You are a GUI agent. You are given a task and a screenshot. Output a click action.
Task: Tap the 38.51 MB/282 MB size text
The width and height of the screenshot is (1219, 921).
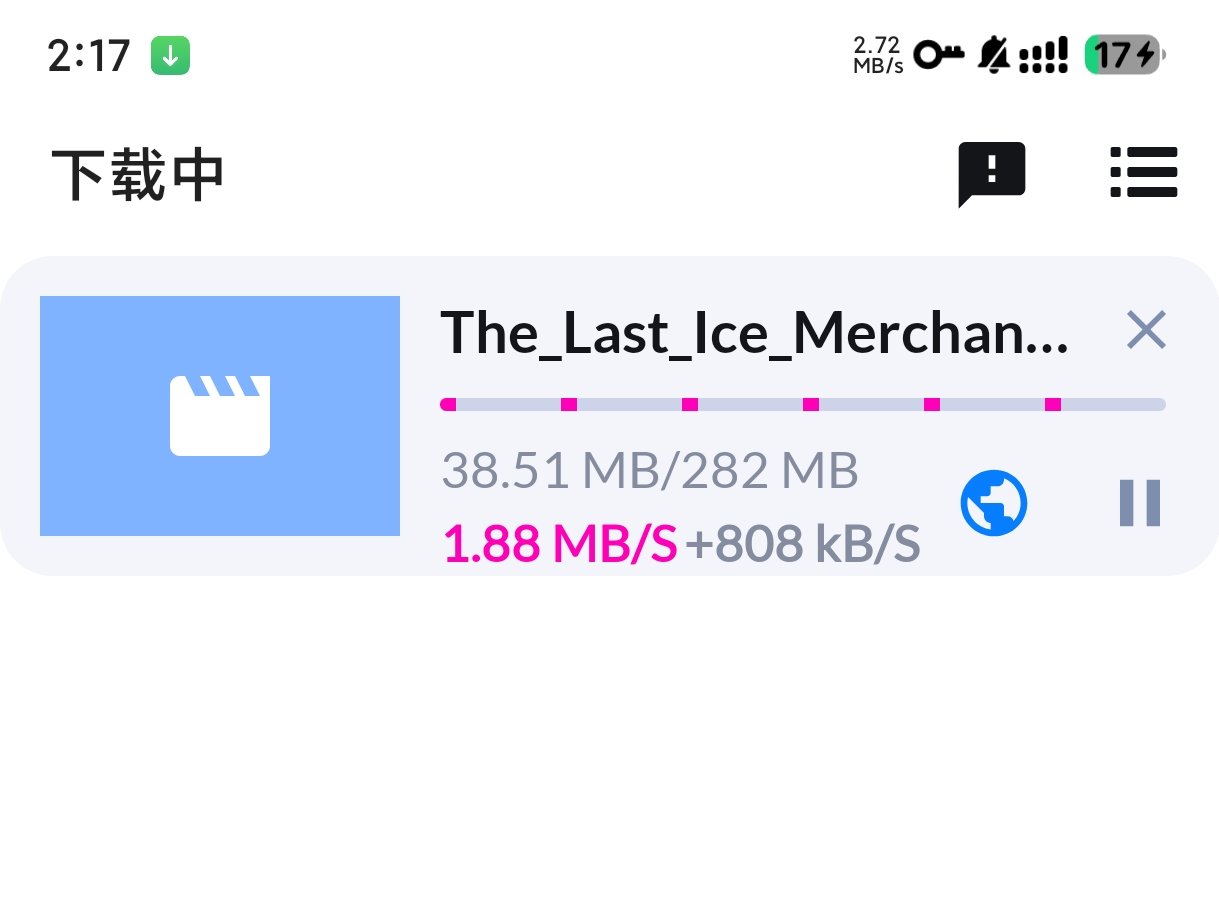pyautogui.click(x=650, y=471)
